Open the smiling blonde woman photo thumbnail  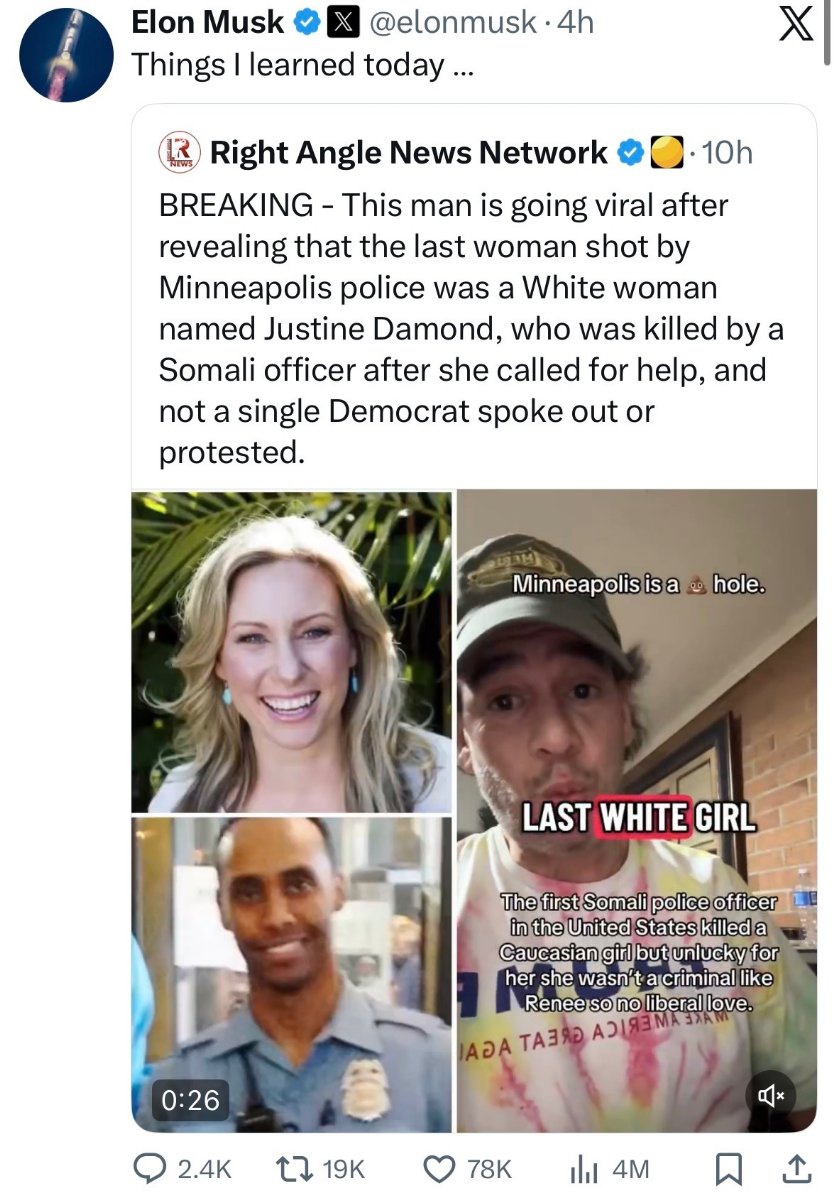292,651
